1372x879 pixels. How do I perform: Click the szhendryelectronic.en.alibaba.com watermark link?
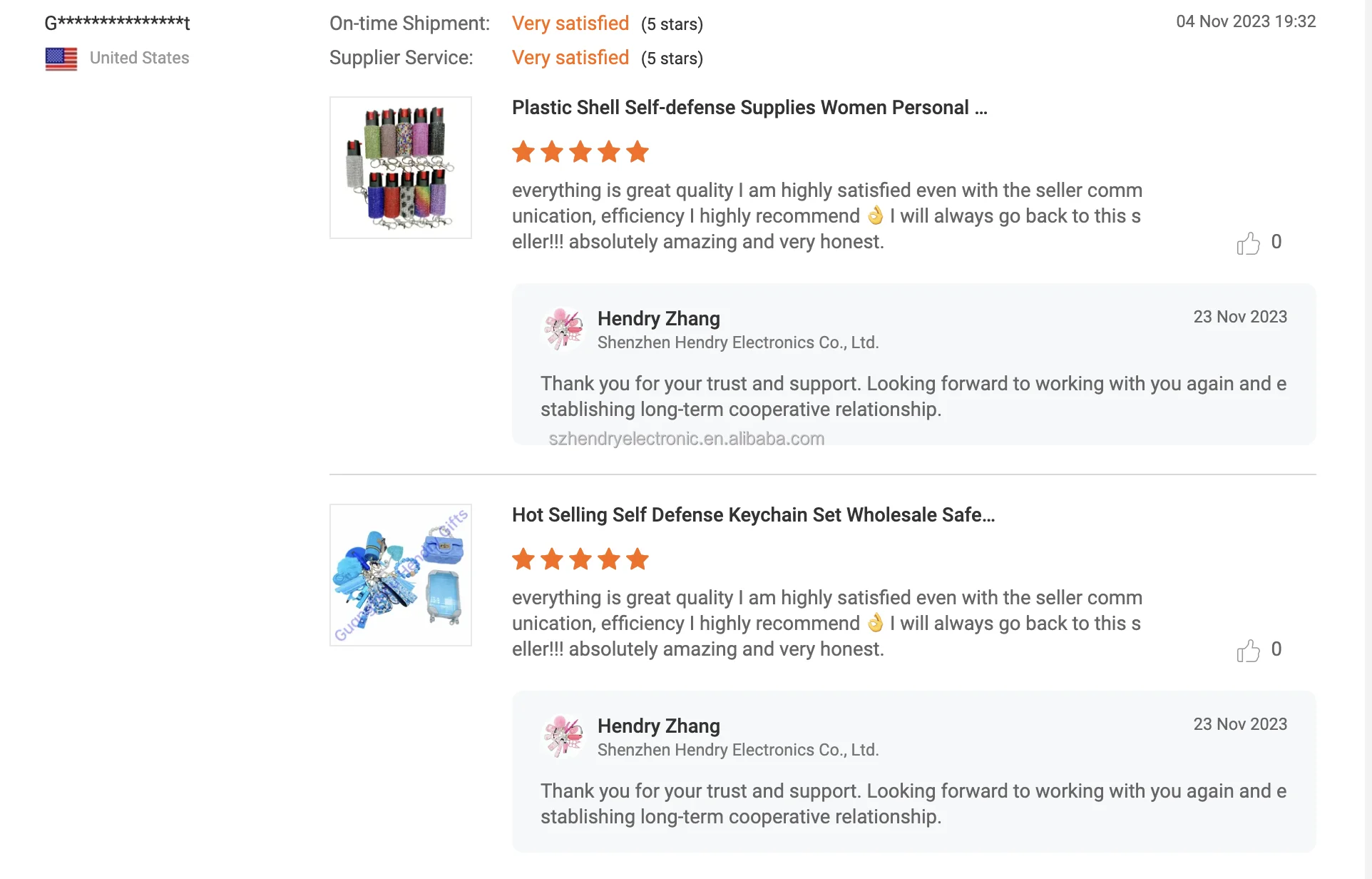point(686,438)
